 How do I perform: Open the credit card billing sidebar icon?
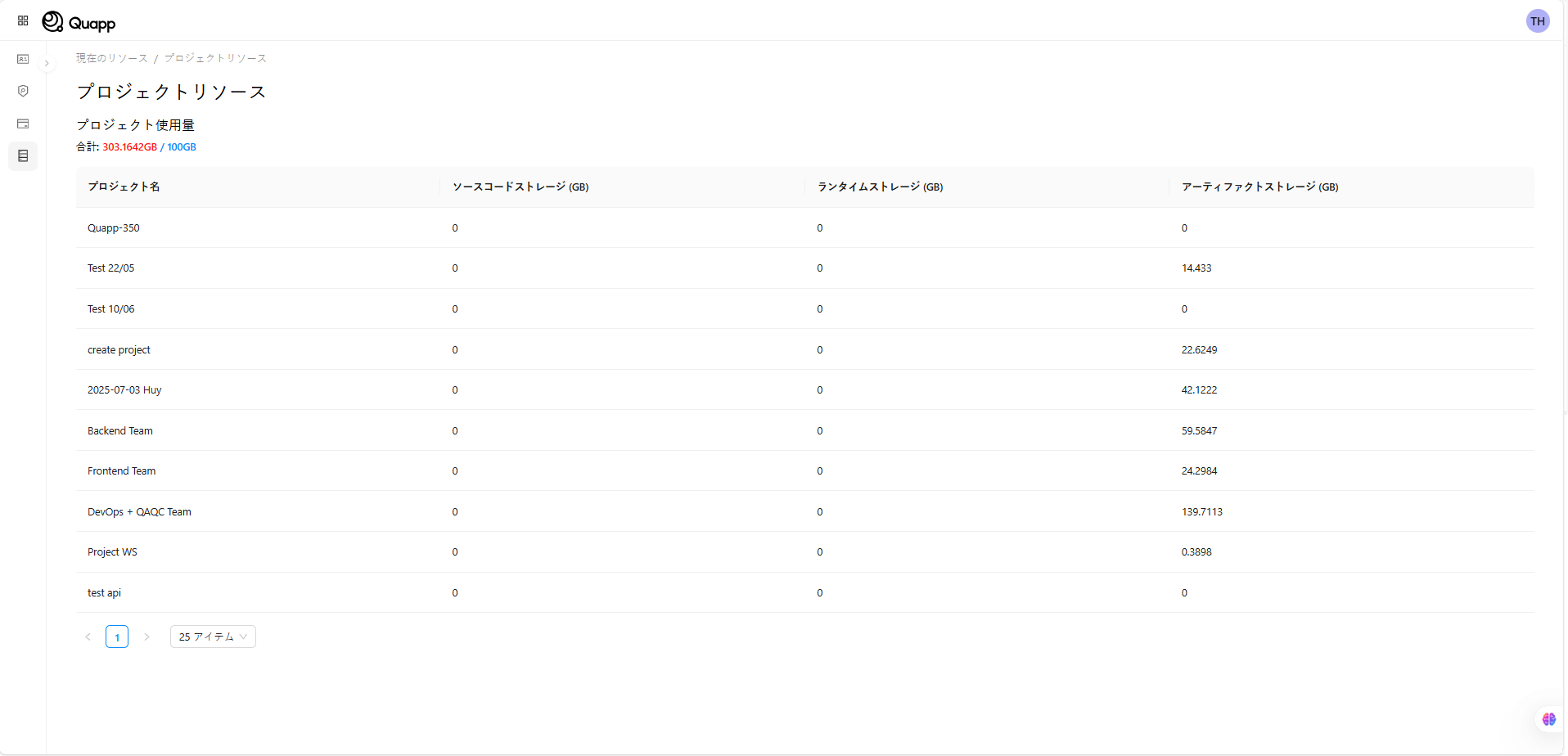click(23, 124)
